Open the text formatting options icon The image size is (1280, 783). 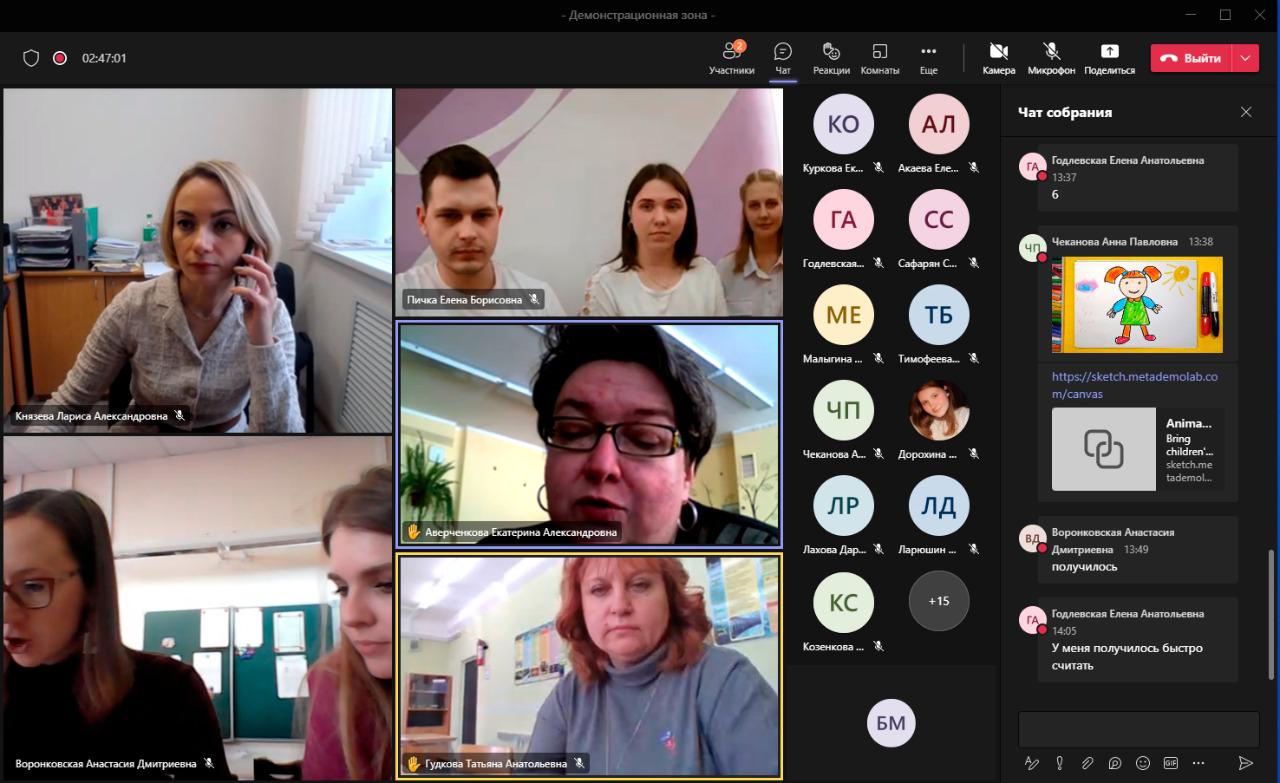tap(1032, 763)
